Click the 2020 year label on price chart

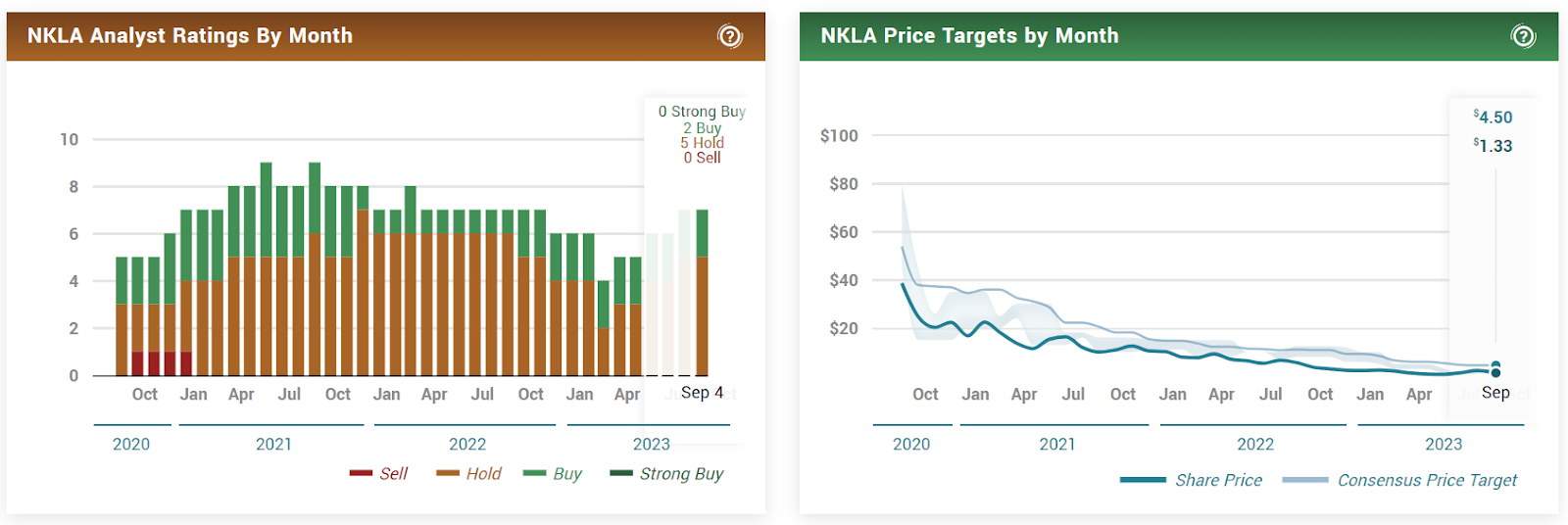(x=911, y=444)
